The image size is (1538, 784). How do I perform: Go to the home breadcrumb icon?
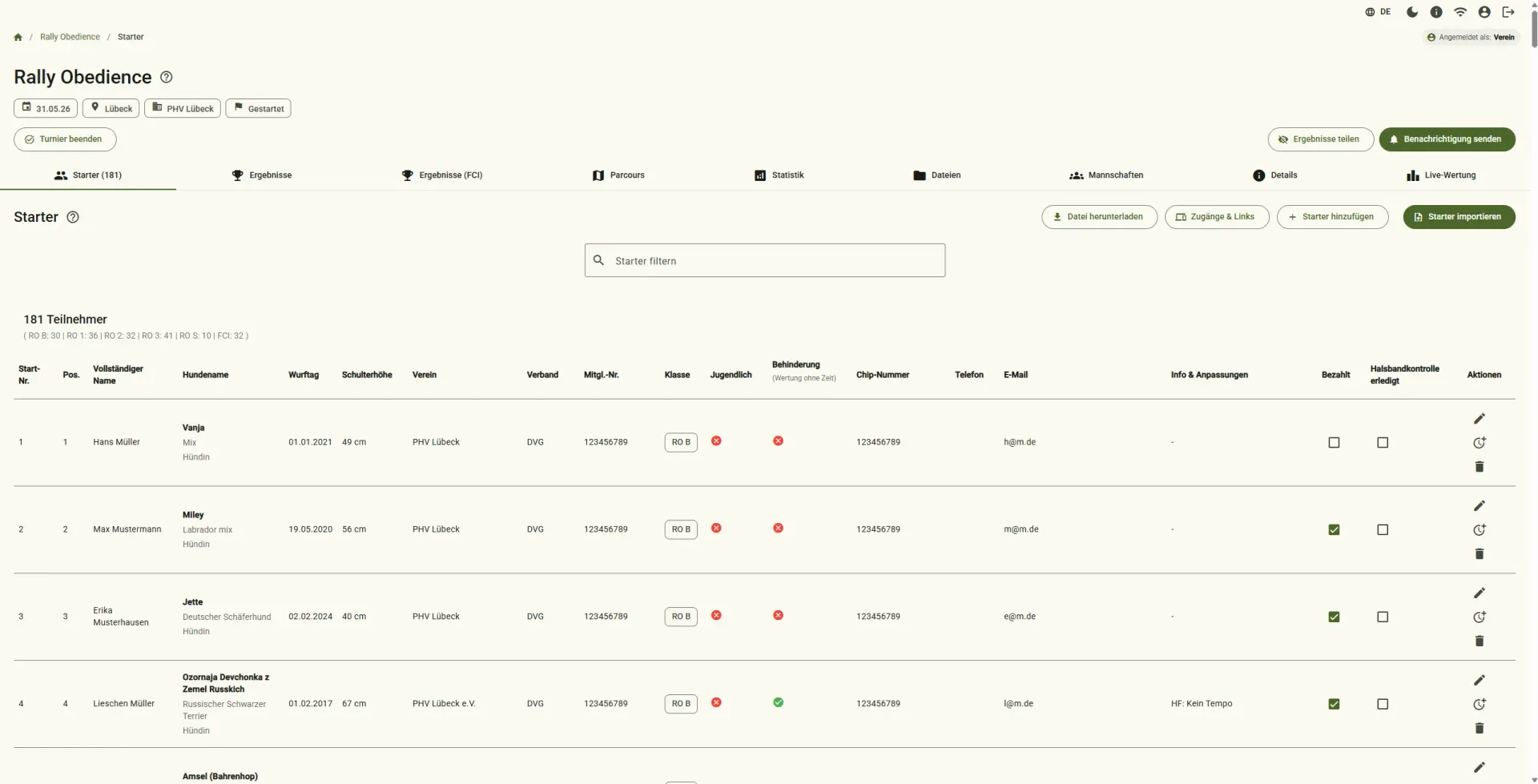click(18, 37)
